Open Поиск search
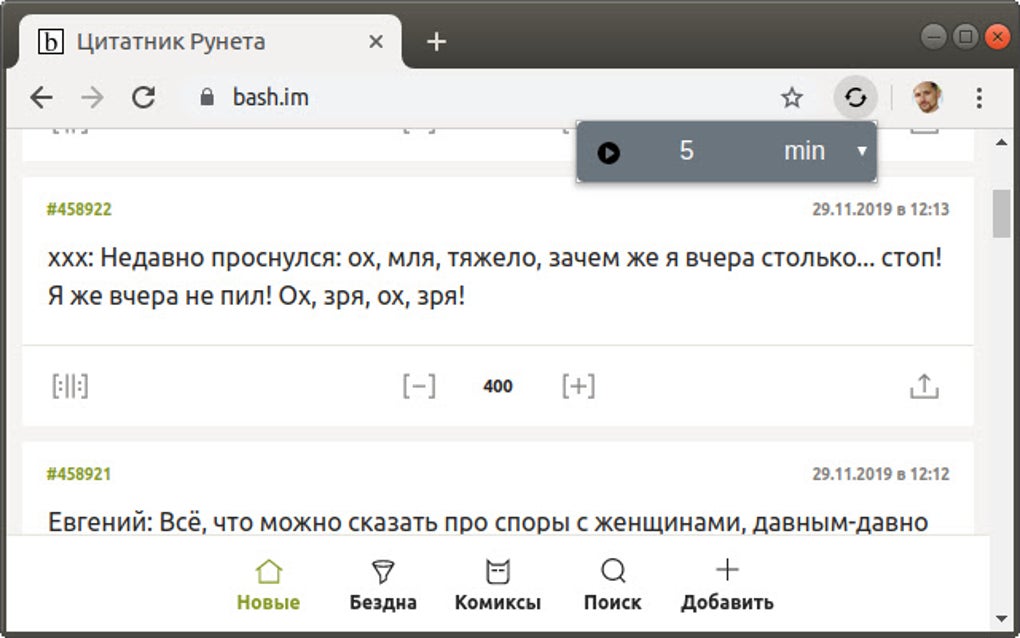The width and height of the screenshot is (1020, 638). [x=613, y=585]
